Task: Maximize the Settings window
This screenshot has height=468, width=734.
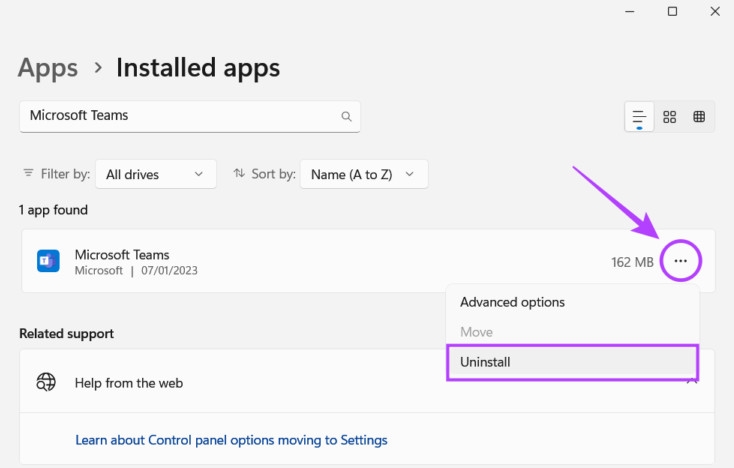Action: coord(672,11)
